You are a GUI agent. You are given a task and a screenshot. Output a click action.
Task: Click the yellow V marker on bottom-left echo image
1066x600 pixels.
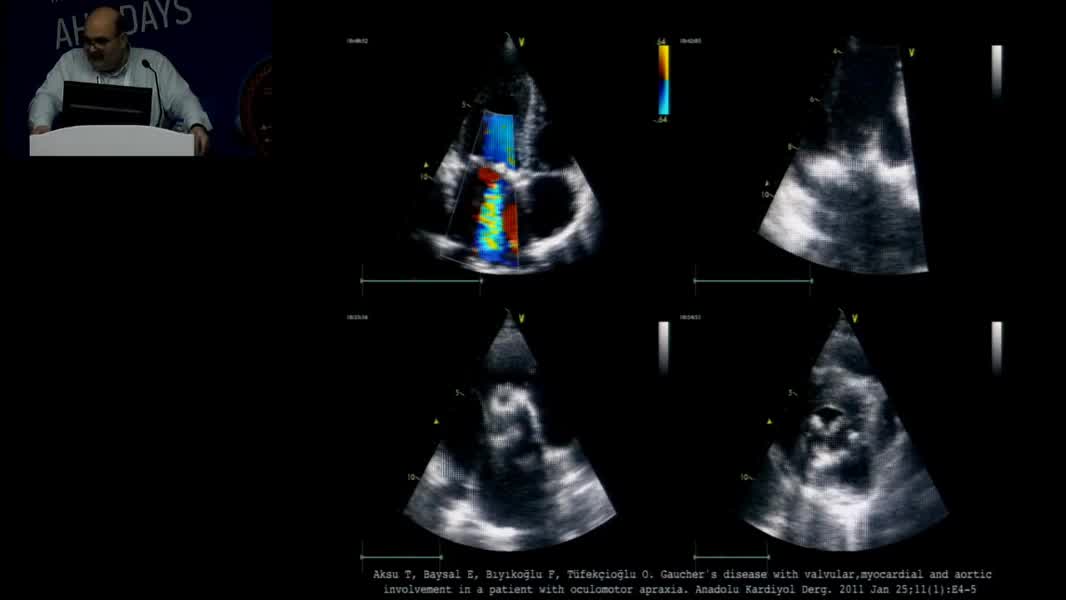coord(521,320)
